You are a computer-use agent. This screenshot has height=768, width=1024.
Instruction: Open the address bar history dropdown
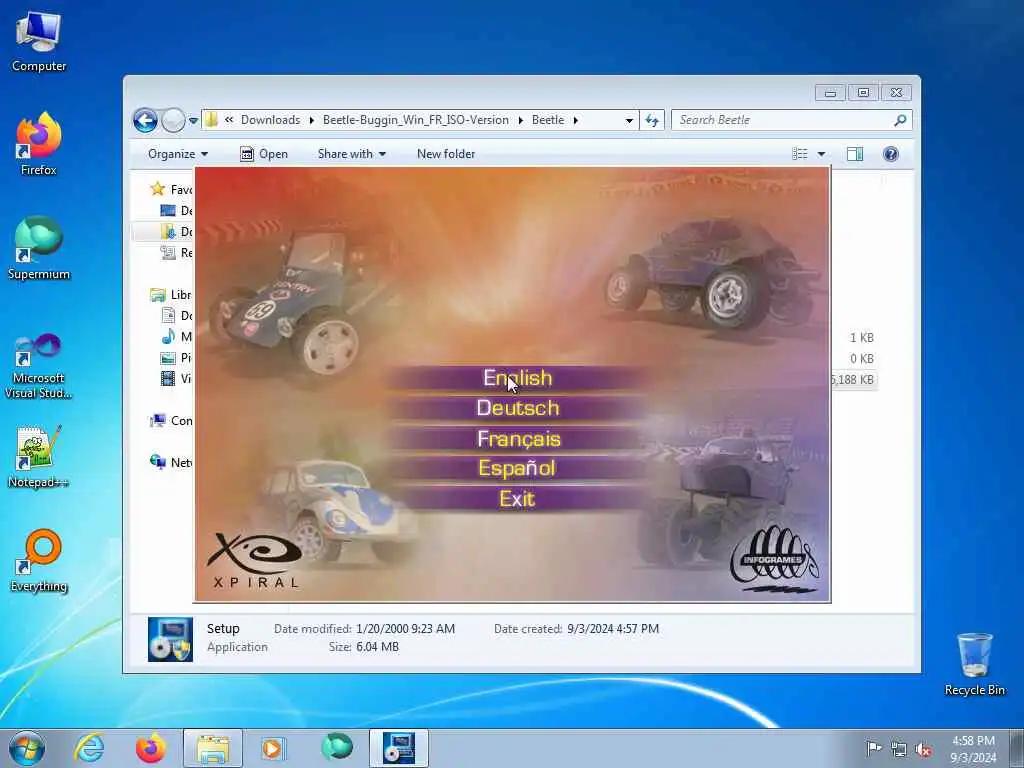point(629,121)
